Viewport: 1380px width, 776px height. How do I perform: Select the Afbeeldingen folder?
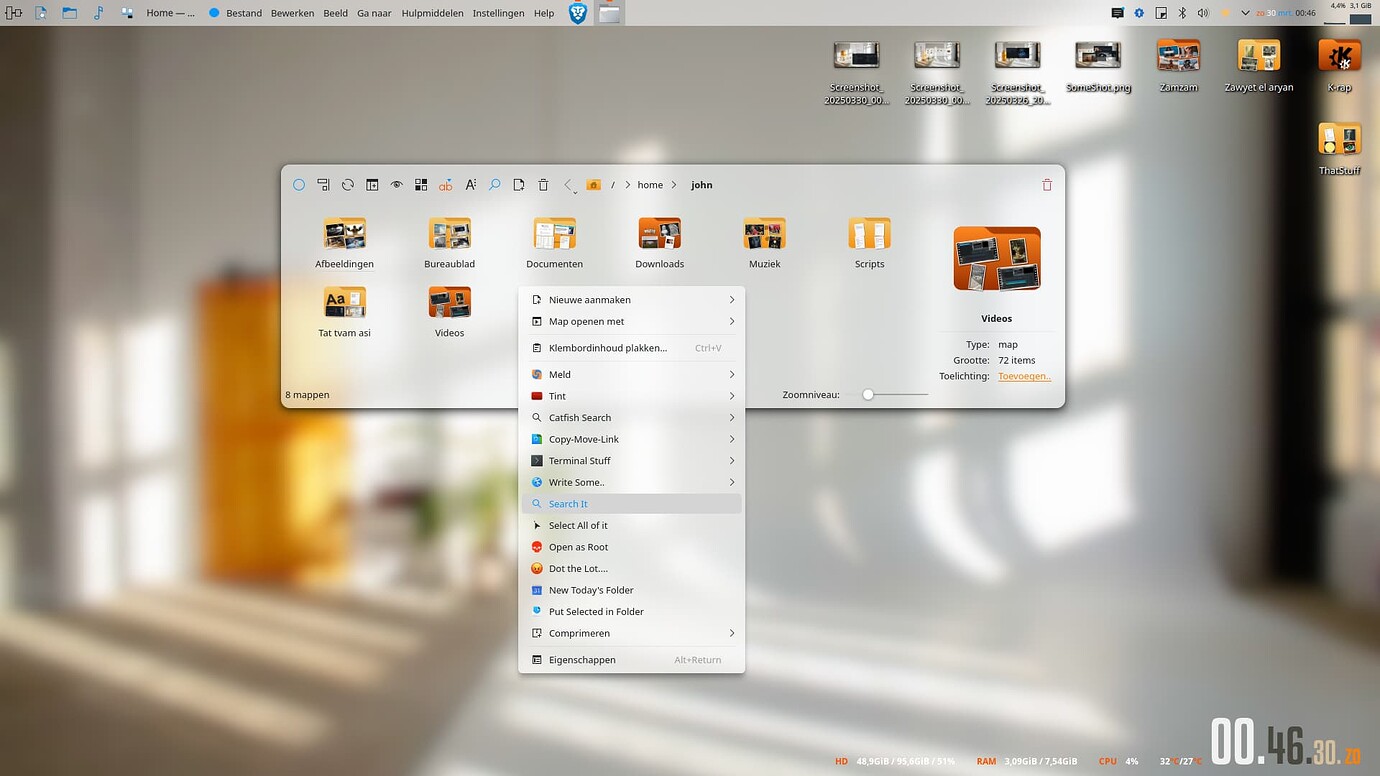344,244
